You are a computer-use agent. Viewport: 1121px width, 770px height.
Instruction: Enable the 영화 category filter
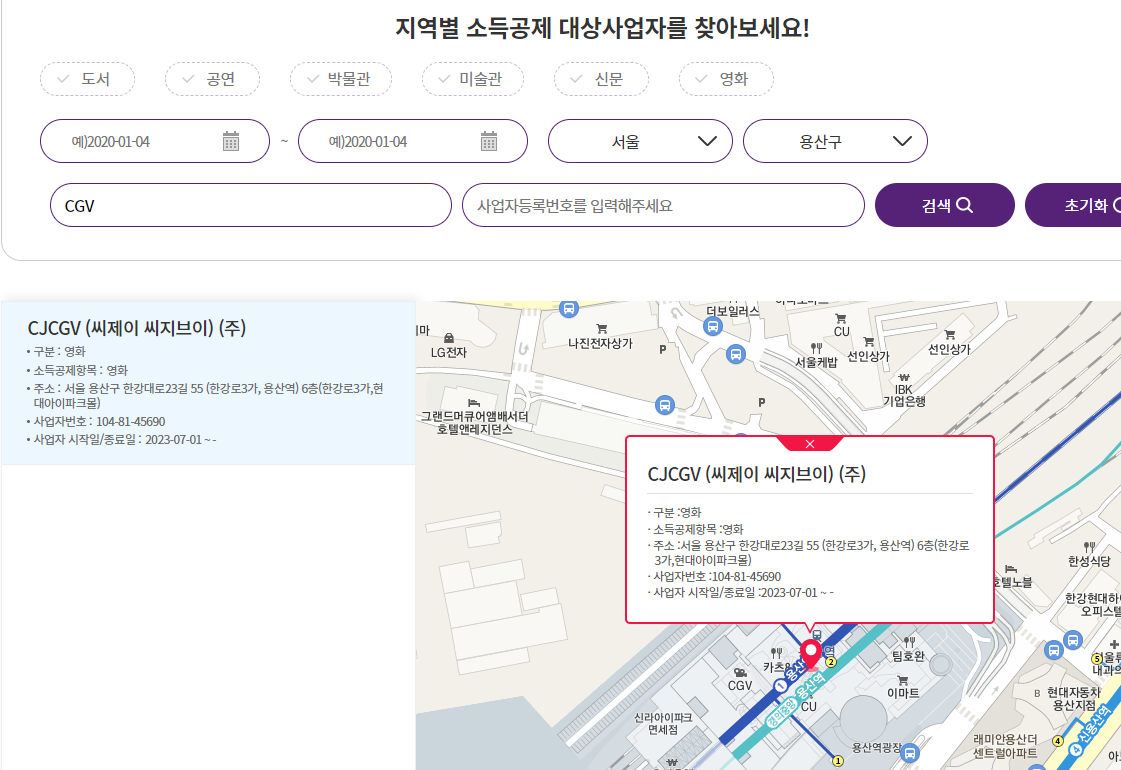click(x=726, y=79)
